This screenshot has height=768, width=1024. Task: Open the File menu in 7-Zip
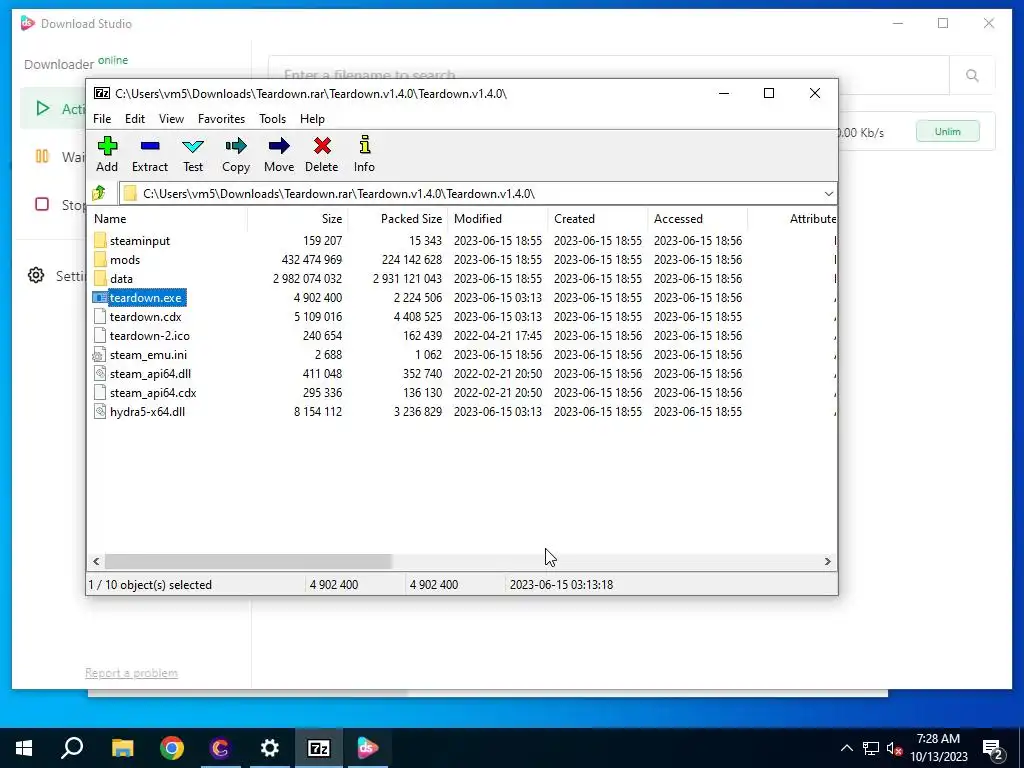click(102, 119)
